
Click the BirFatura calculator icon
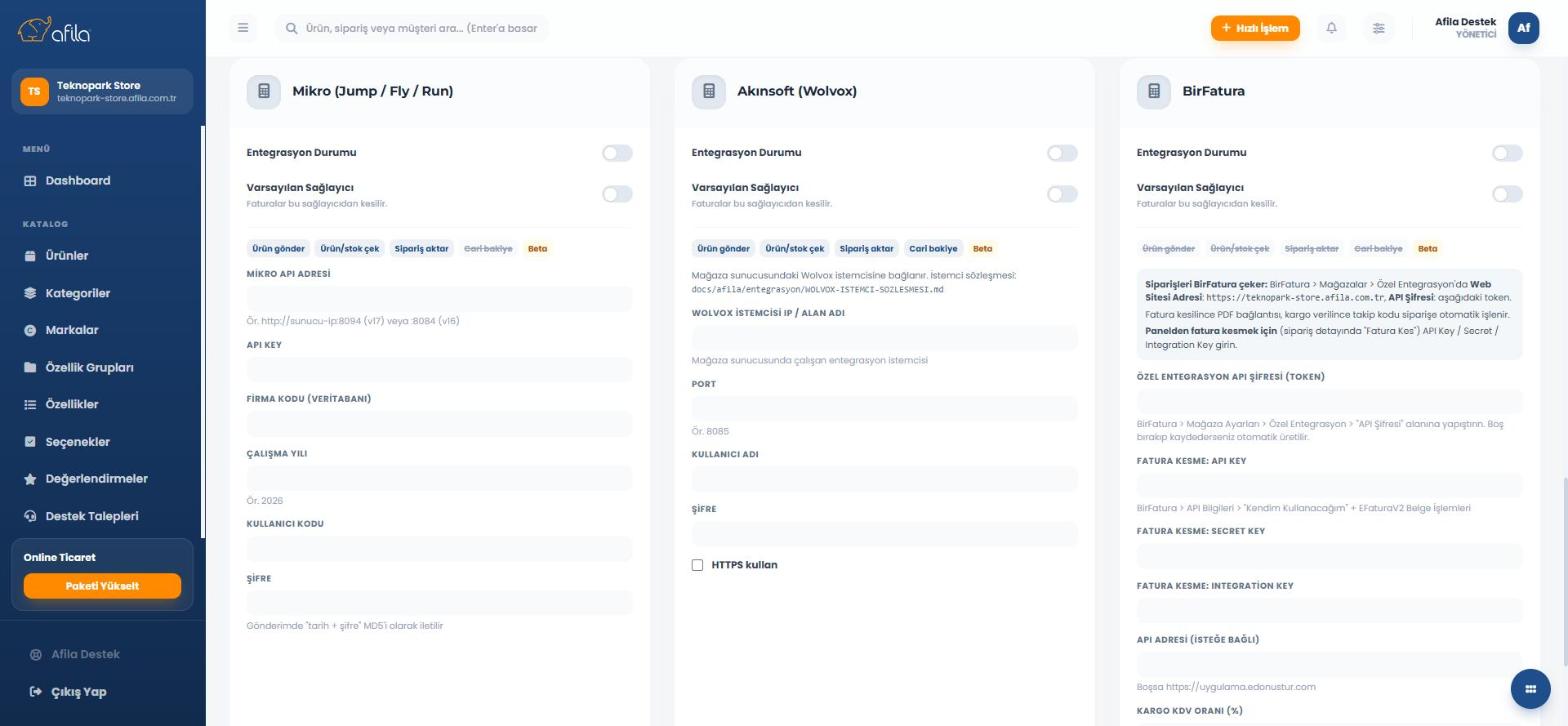1153,91
